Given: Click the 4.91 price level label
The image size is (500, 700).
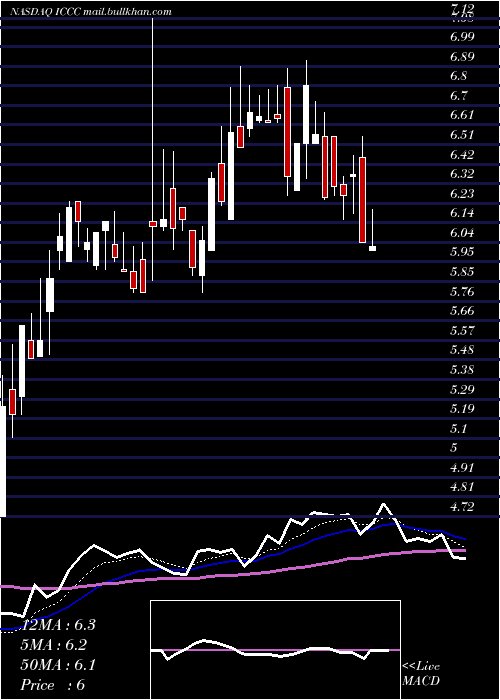Looking at the screenshot, I should [x=462, y=468].
